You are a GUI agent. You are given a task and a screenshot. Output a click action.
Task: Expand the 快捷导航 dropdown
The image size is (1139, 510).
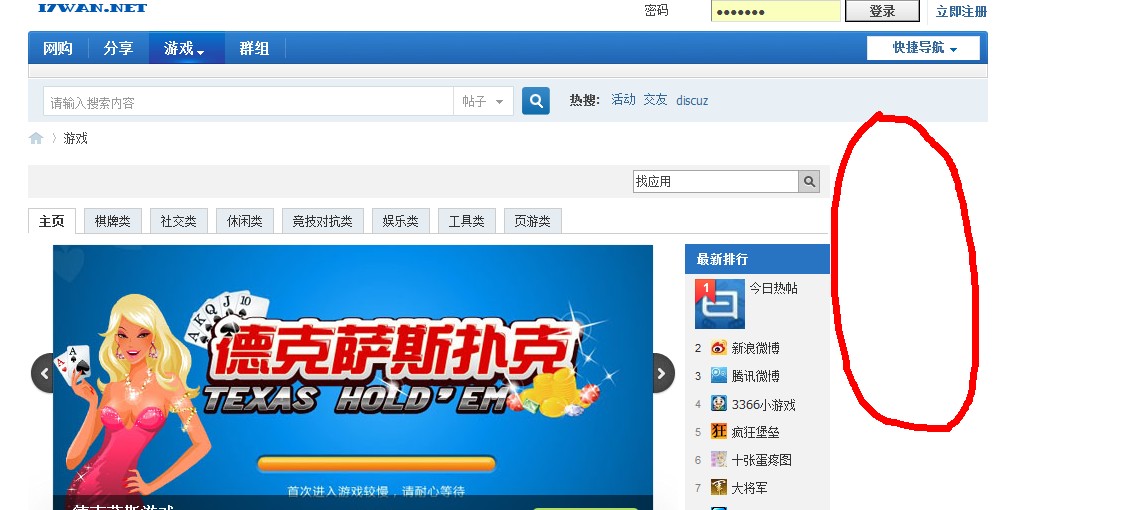coord(923,48)
